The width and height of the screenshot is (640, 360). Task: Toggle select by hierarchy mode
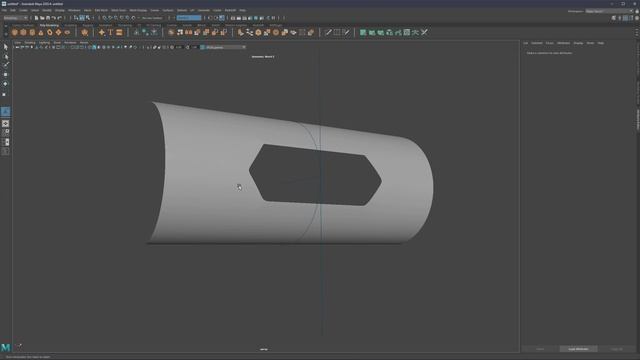coord(76,18)
